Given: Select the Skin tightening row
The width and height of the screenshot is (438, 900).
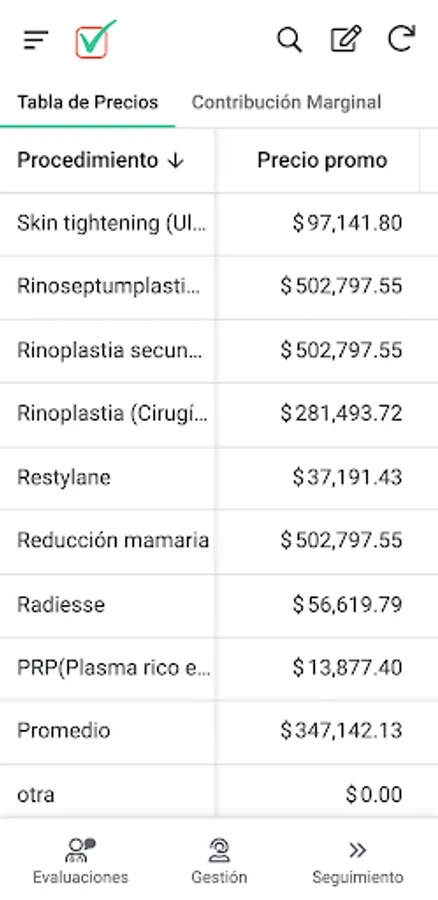Looking at the screenshot, I should click(x=219, y=224).
